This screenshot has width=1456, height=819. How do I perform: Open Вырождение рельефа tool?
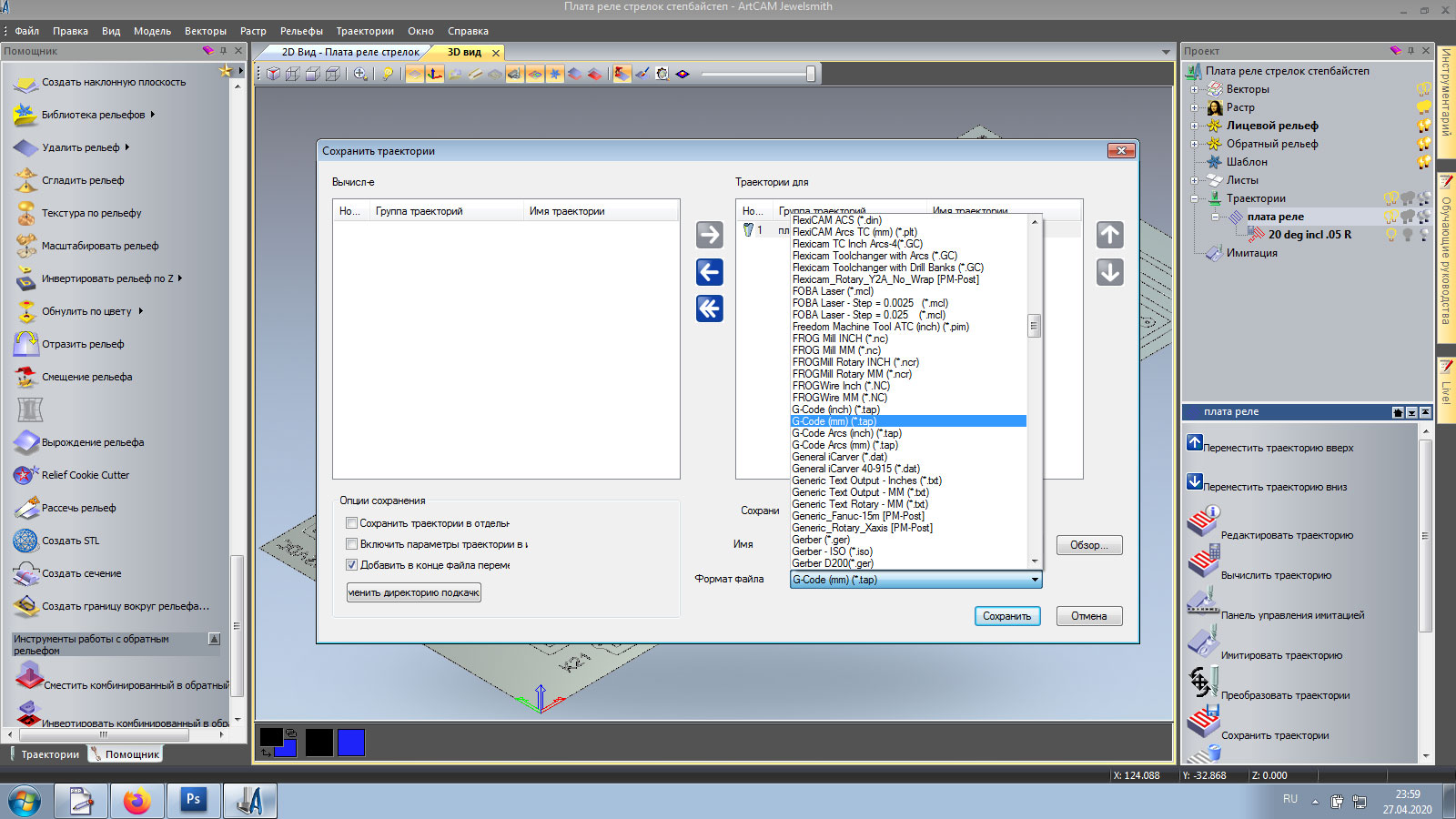click(x=79, y=442)
